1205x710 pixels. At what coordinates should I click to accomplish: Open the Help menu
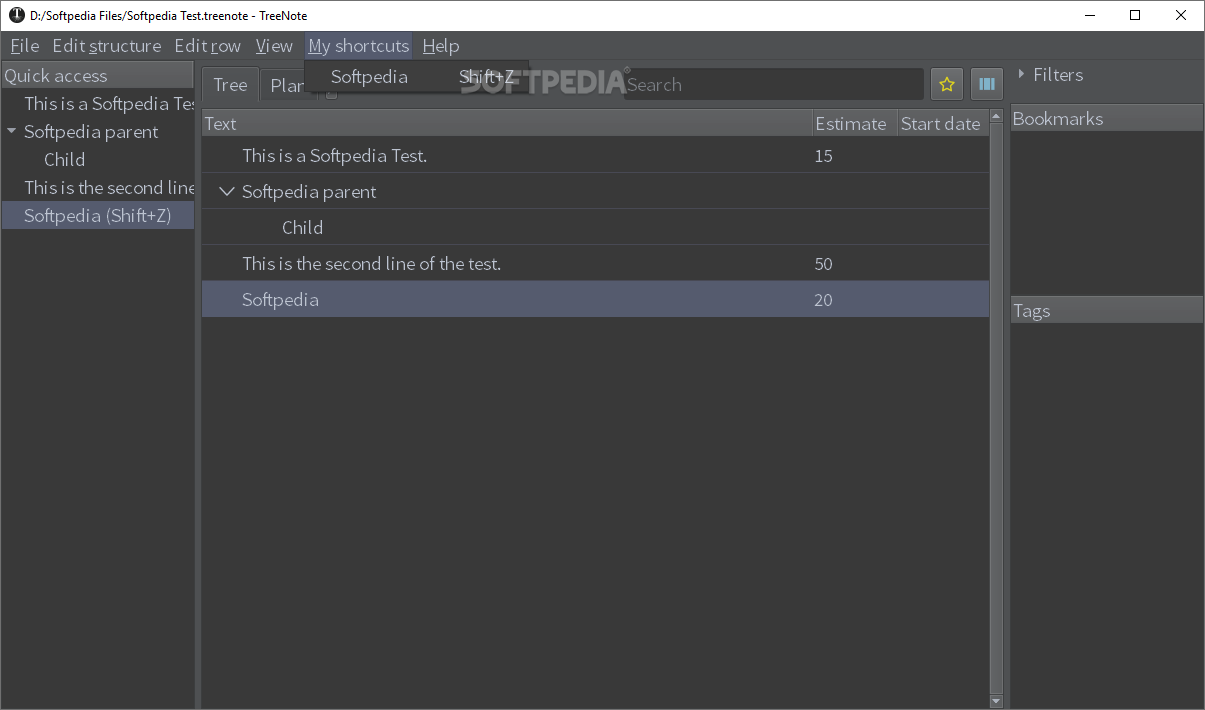441,46
